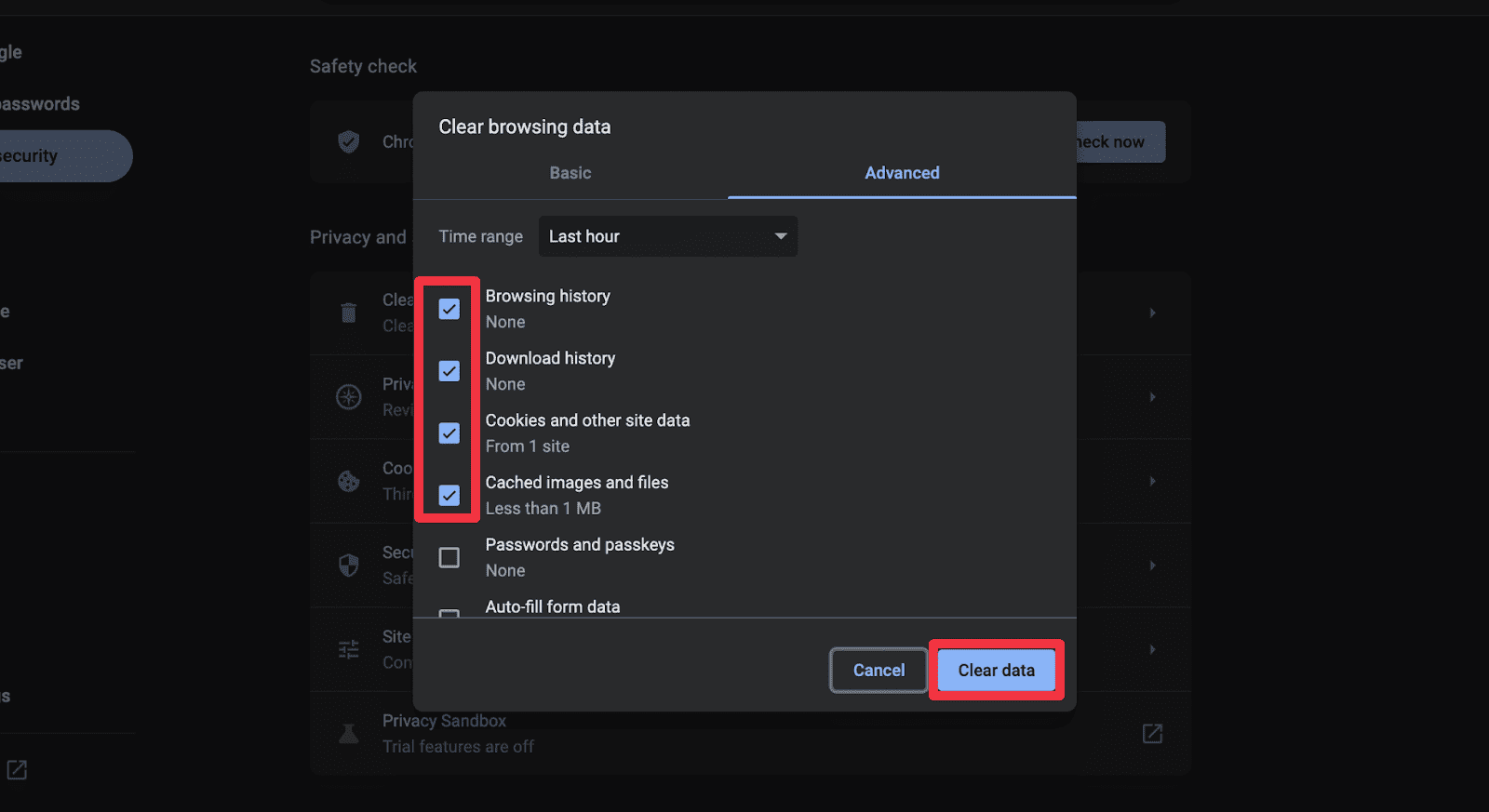
Task: Expand the Security row chevron
Action: click(1152, 566)
